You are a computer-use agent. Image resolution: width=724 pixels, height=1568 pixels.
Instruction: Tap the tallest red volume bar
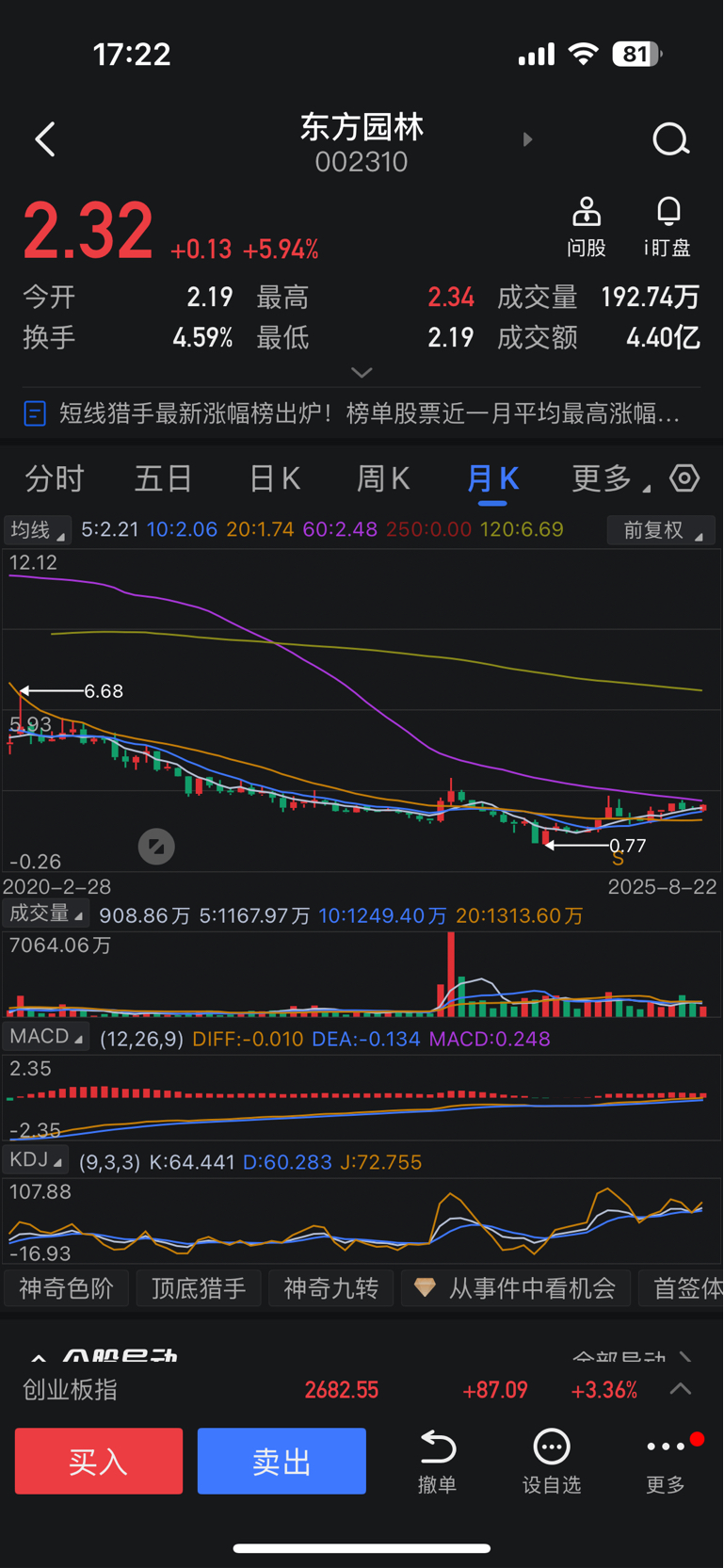coord(451,974)
